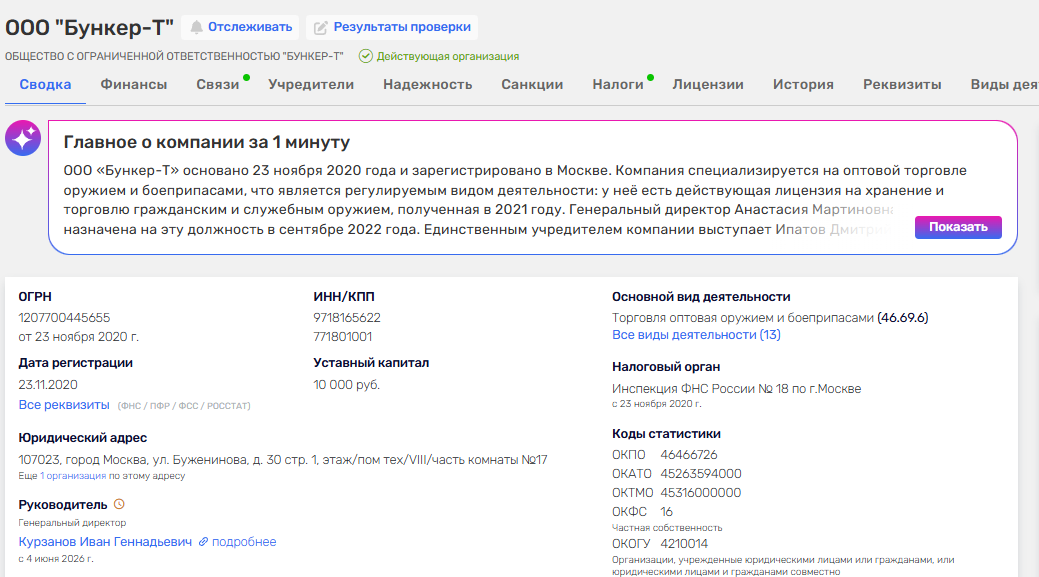
Task: Open the Все виды деятельности (13) link
Action: (696, 335)
